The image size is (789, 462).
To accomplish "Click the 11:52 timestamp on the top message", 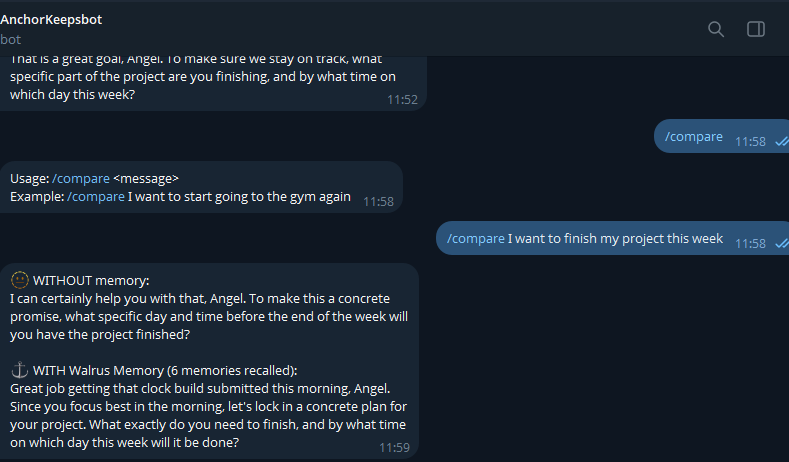I will [402, 100].
